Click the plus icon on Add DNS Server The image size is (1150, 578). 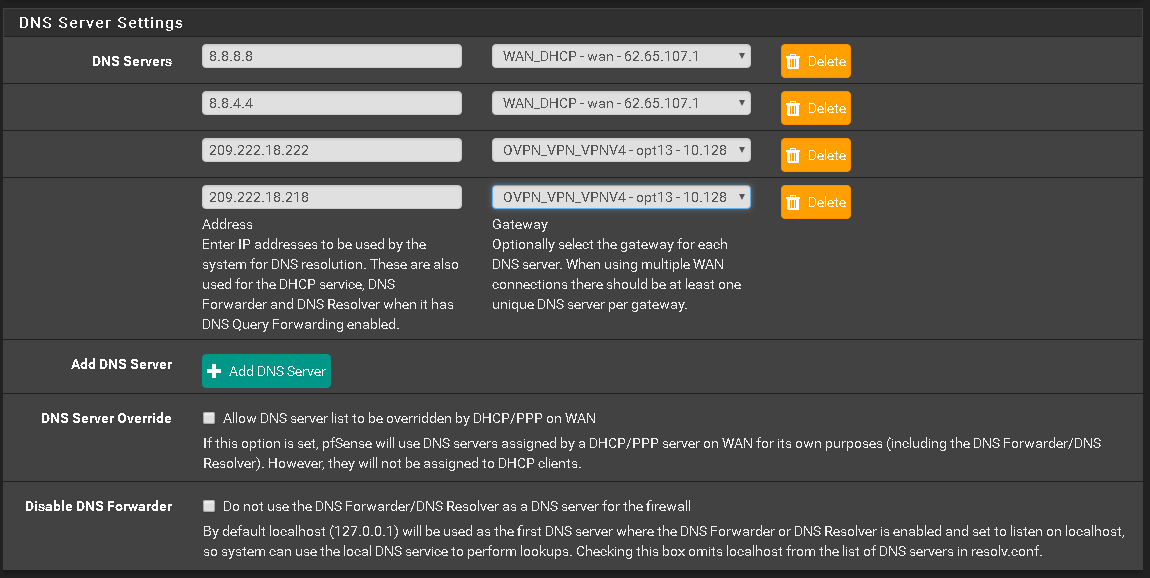click(x=214, y=371)
